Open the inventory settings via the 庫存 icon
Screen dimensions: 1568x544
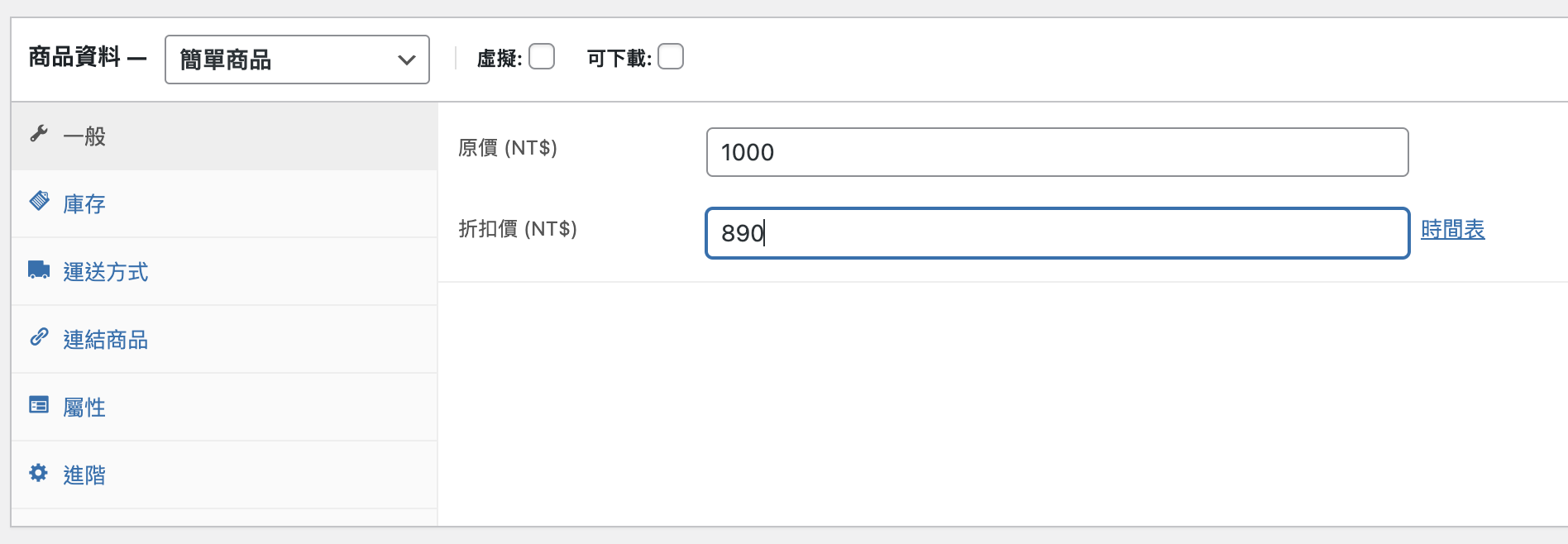tap(39, 201)
